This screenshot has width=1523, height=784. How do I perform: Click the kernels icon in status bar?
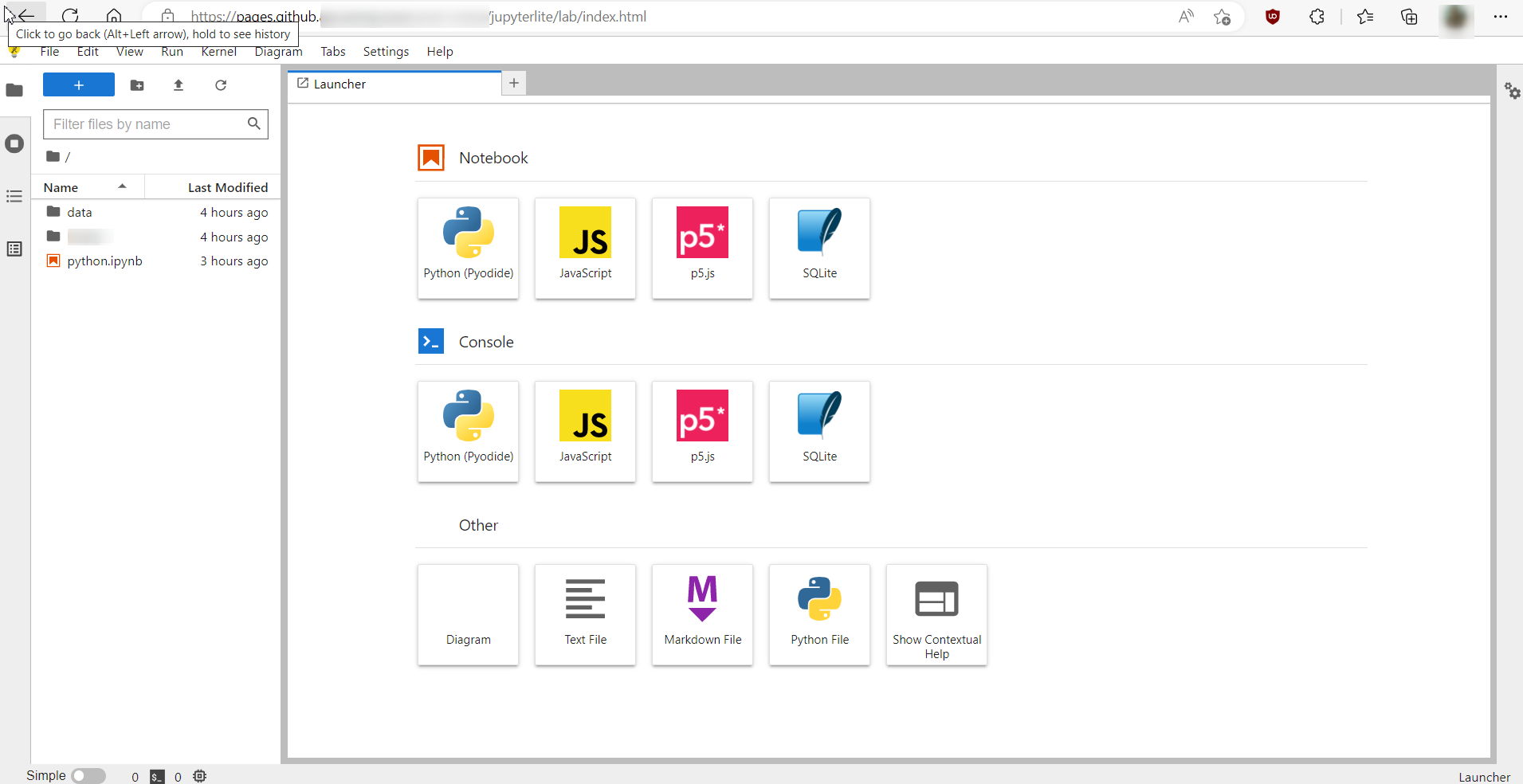tap(200, 776)
